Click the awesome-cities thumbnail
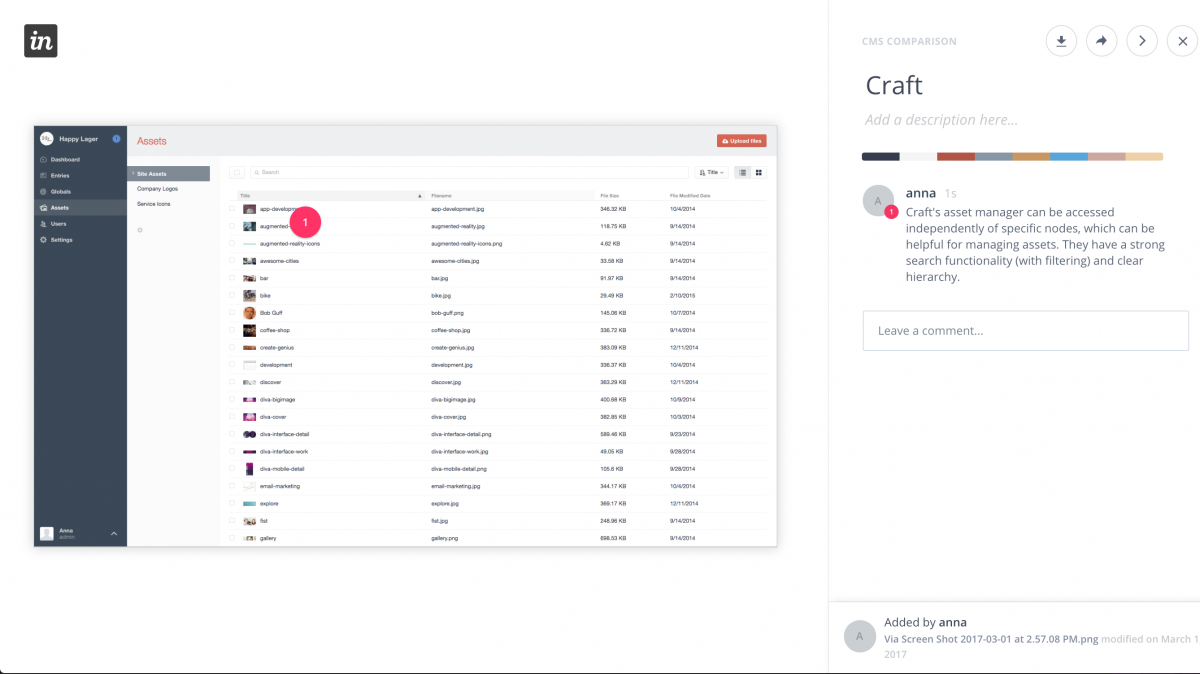 pyautogui.click(x=250, y=261)
